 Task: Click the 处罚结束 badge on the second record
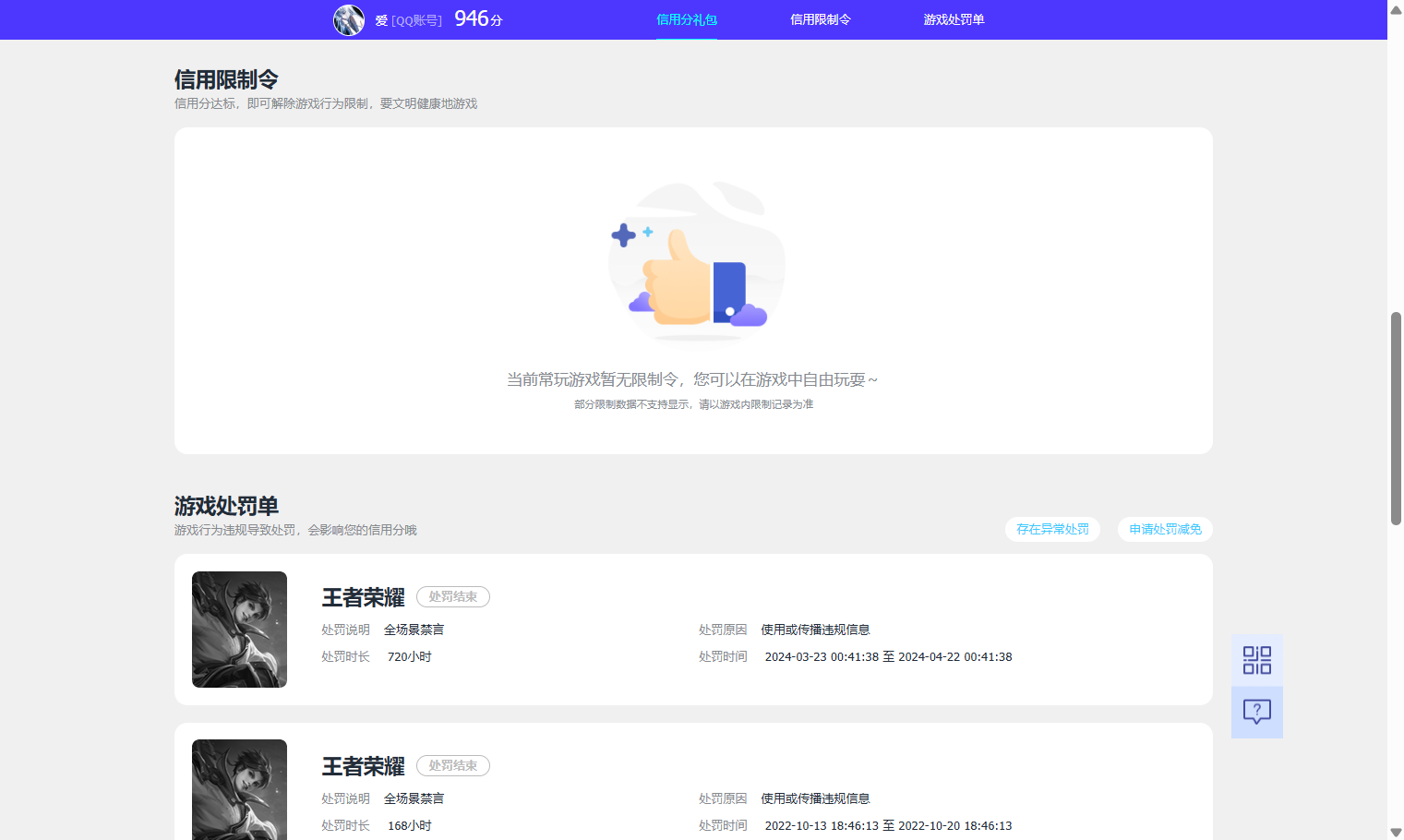click(x=452, y=765)
